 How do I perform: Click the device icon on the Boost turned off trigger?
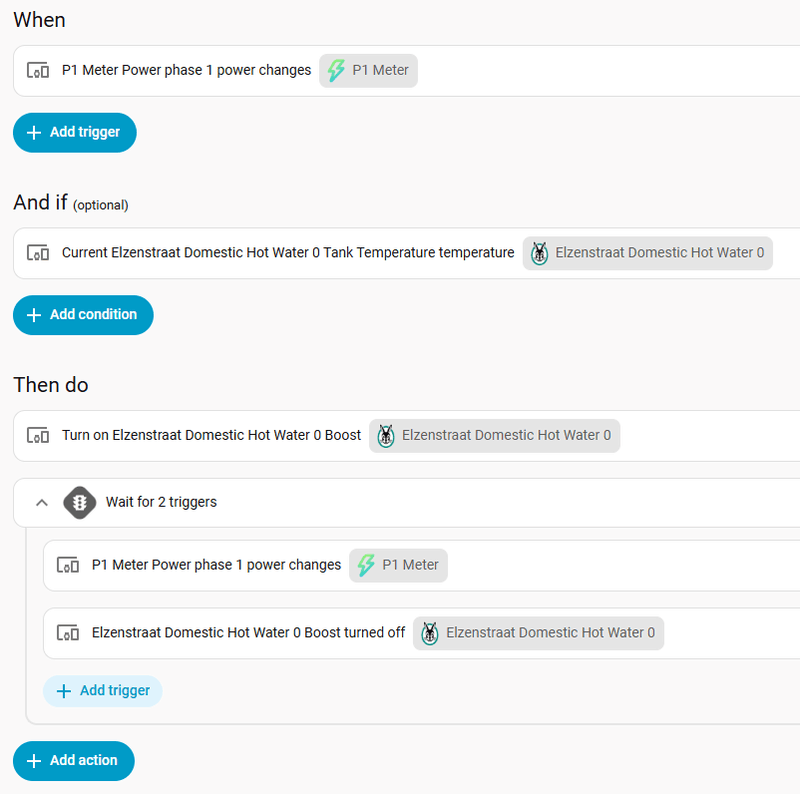[68, 633]
